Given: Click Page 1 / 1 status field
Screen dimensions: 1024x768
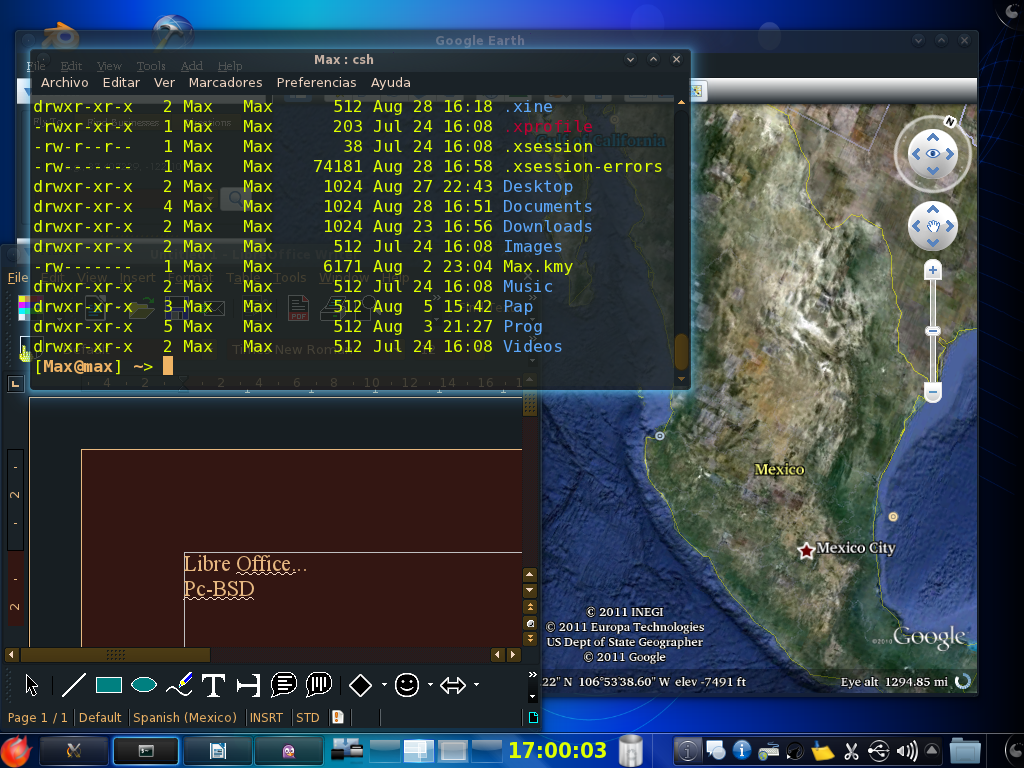Looking at the screenshot, I should 37,718.
